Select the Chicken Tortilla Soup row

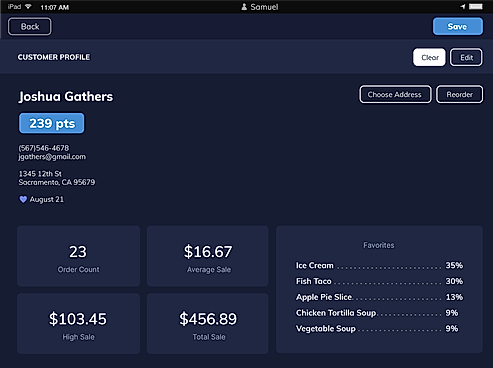point(377,313)
